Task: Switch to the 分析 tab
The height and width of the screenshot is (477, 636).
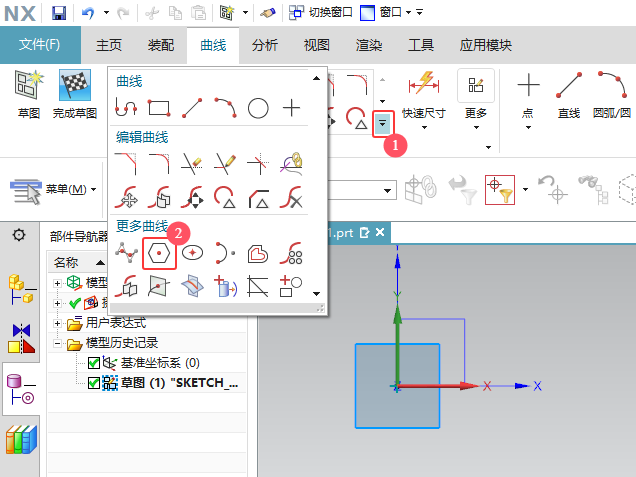Action: click(264, 45)
